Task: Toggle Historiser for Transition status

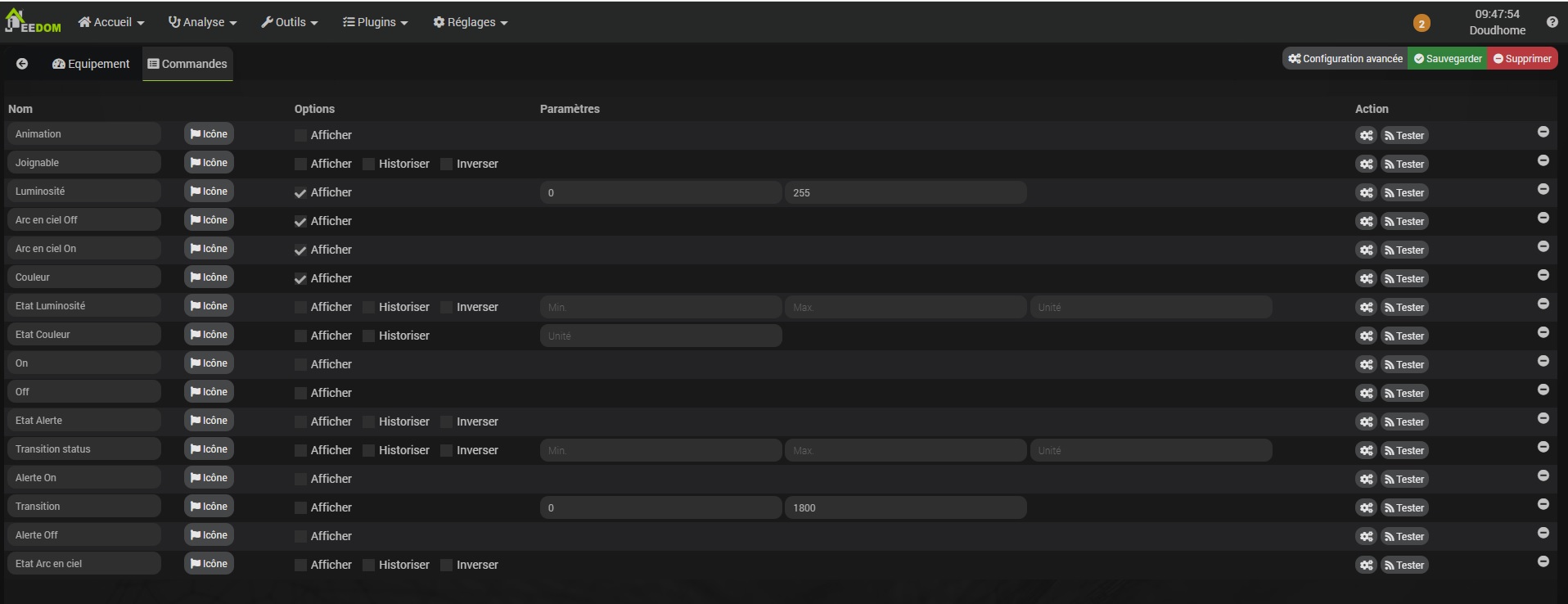Action: (x=368, y=451)
